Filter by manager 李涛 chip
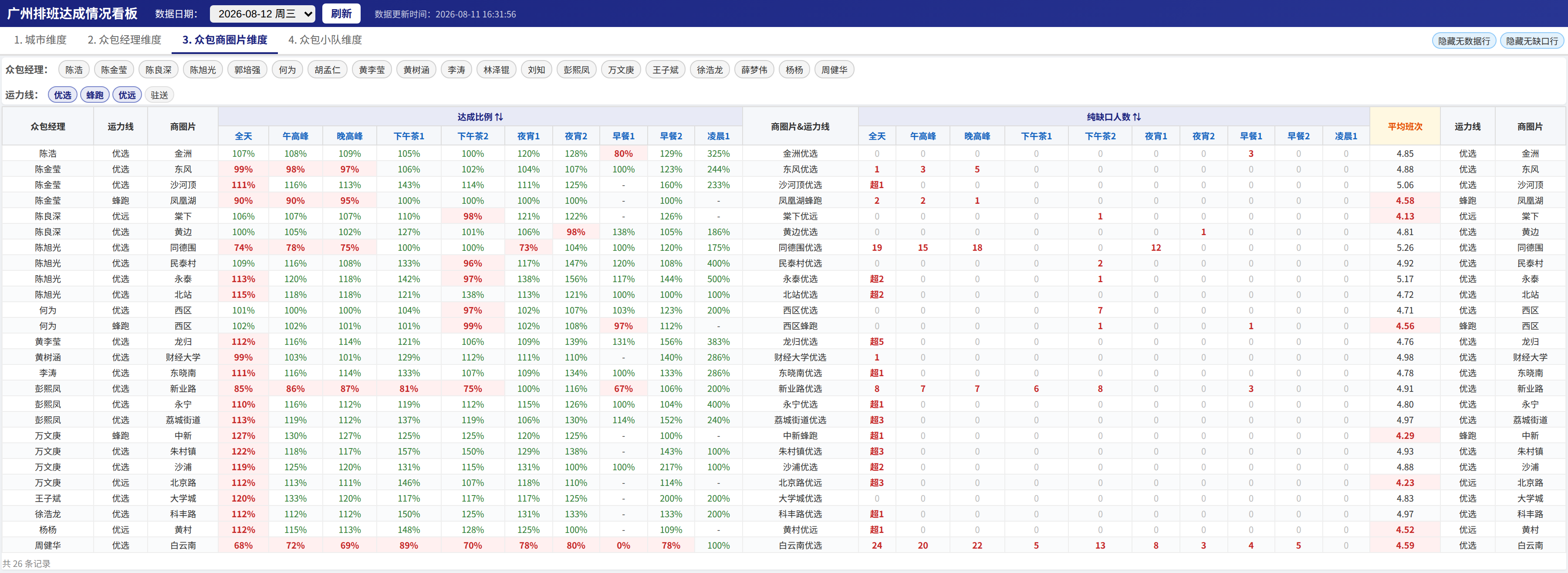This screenshot has height=573, width=1568. point(456,70)
